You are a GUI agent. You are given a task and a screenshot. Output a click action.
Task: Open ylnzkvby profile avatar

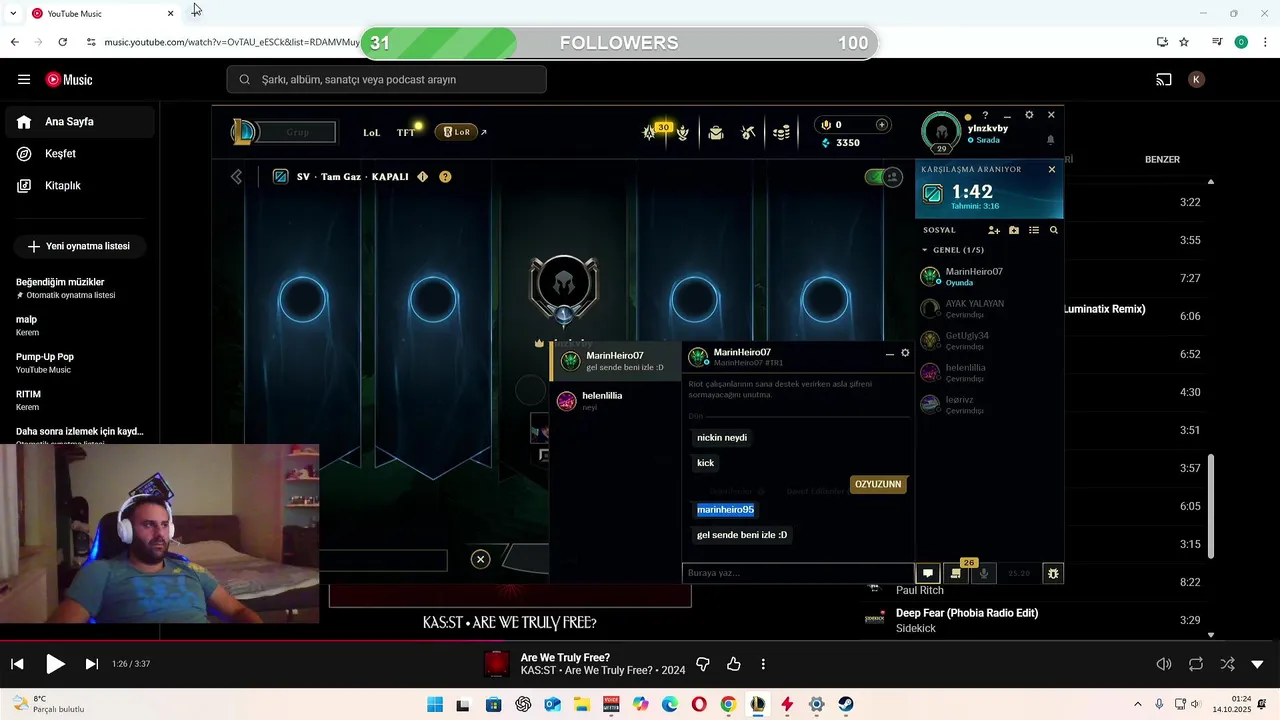tap(941, 131)
